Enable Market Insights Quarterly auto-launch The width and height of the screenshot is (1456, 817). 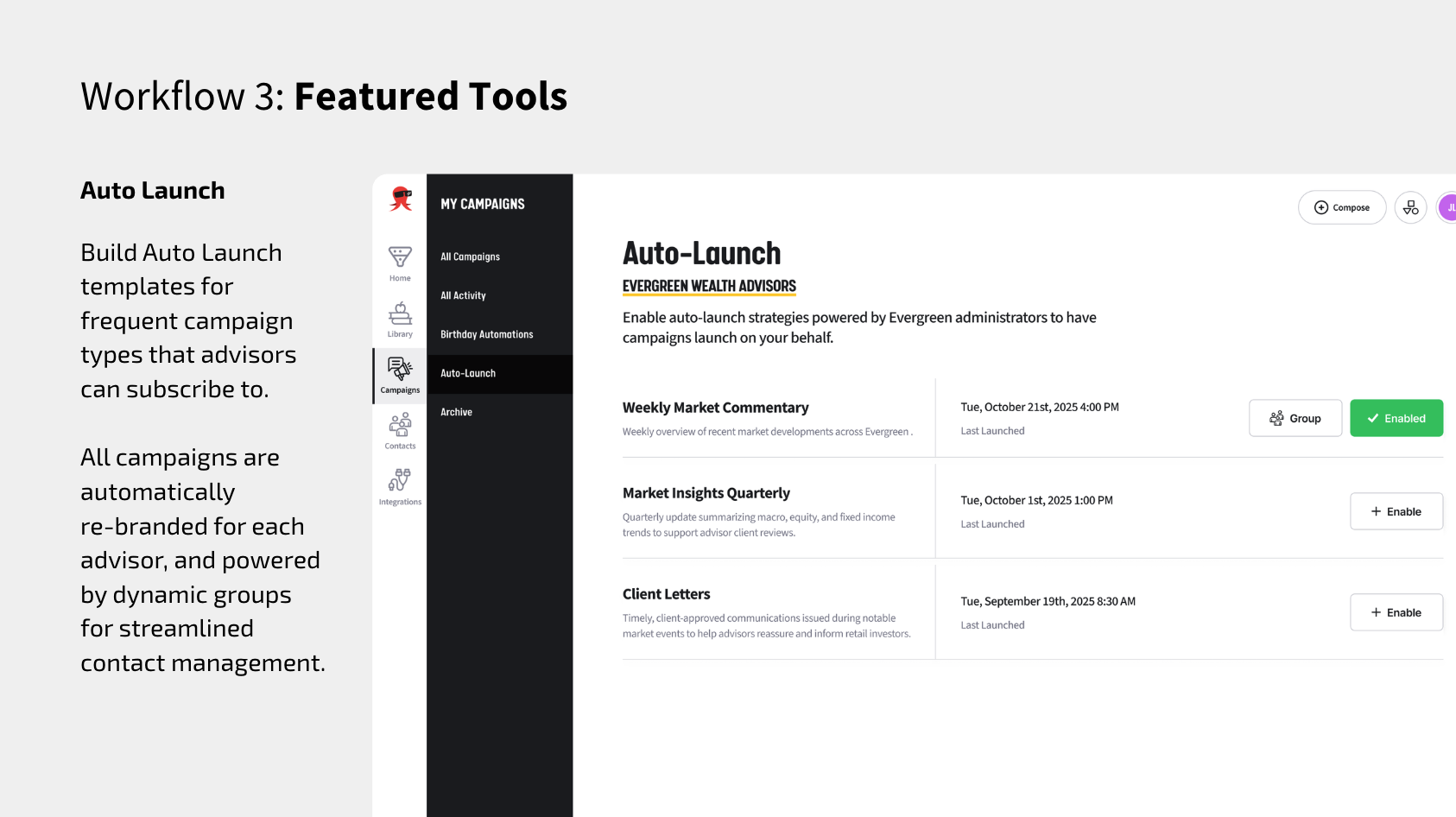pyautogui.click(x=1396, y=511)
